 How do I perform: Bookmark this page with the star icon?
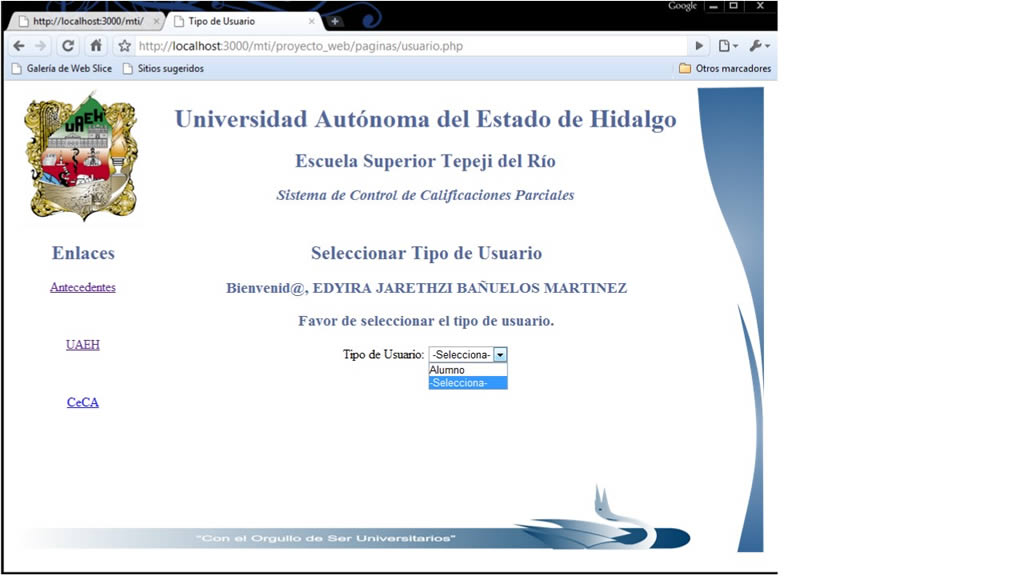(124, 46)
